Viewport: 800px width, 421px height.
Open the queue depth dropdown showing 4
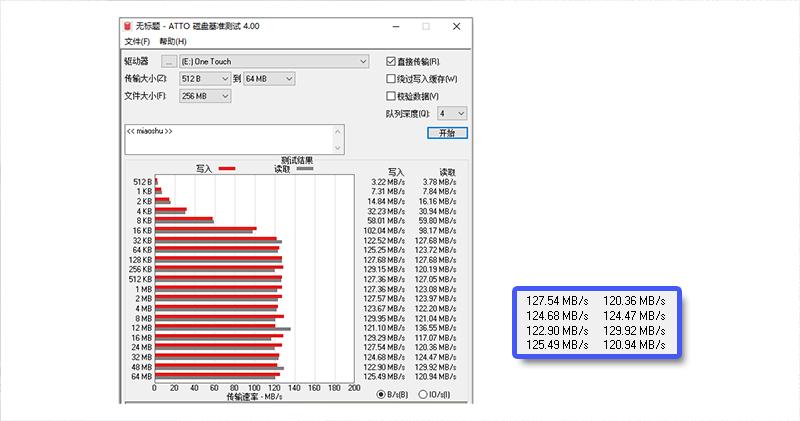point(452,113)
